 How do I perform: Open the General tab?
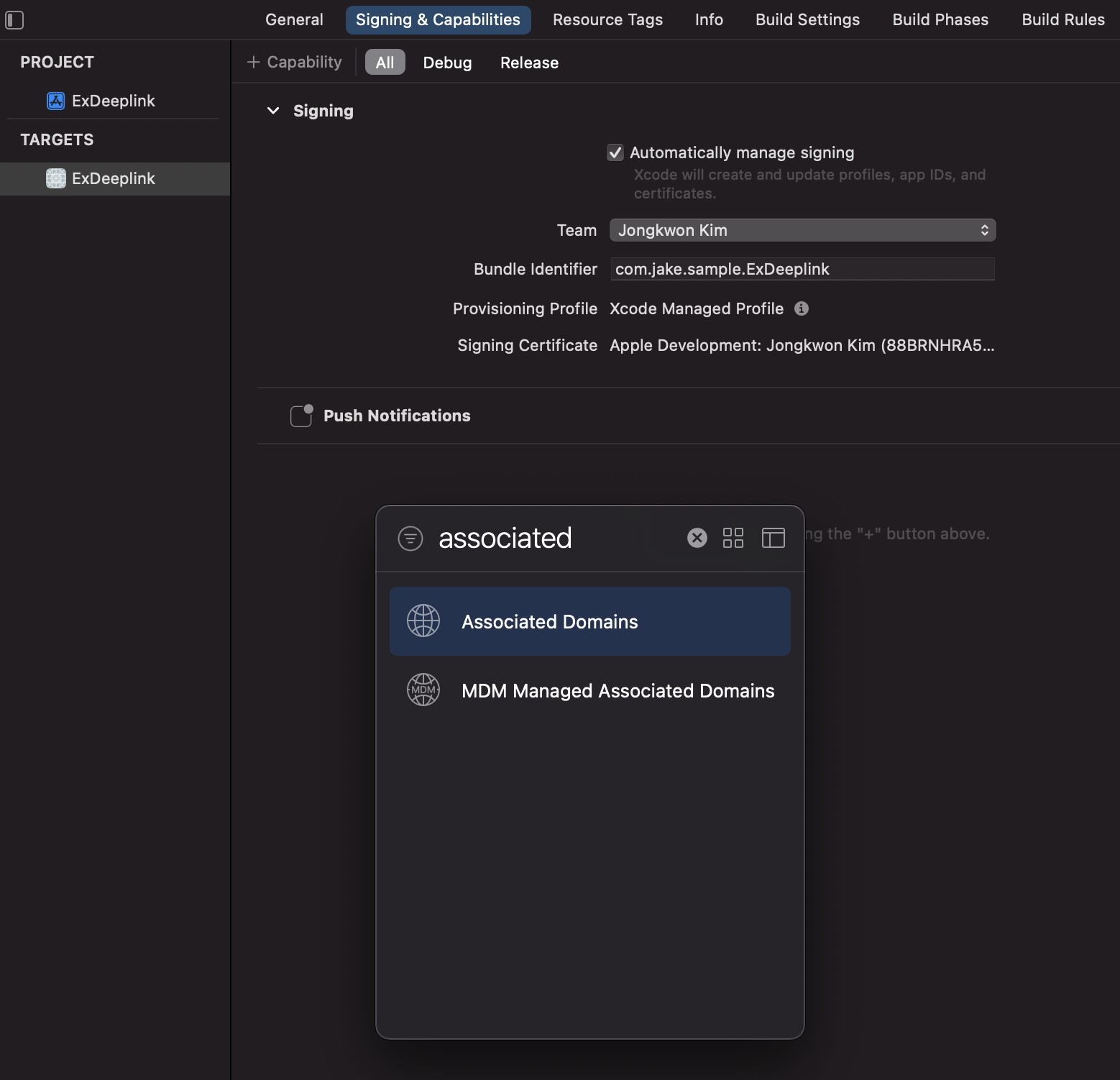coord(294,20)
